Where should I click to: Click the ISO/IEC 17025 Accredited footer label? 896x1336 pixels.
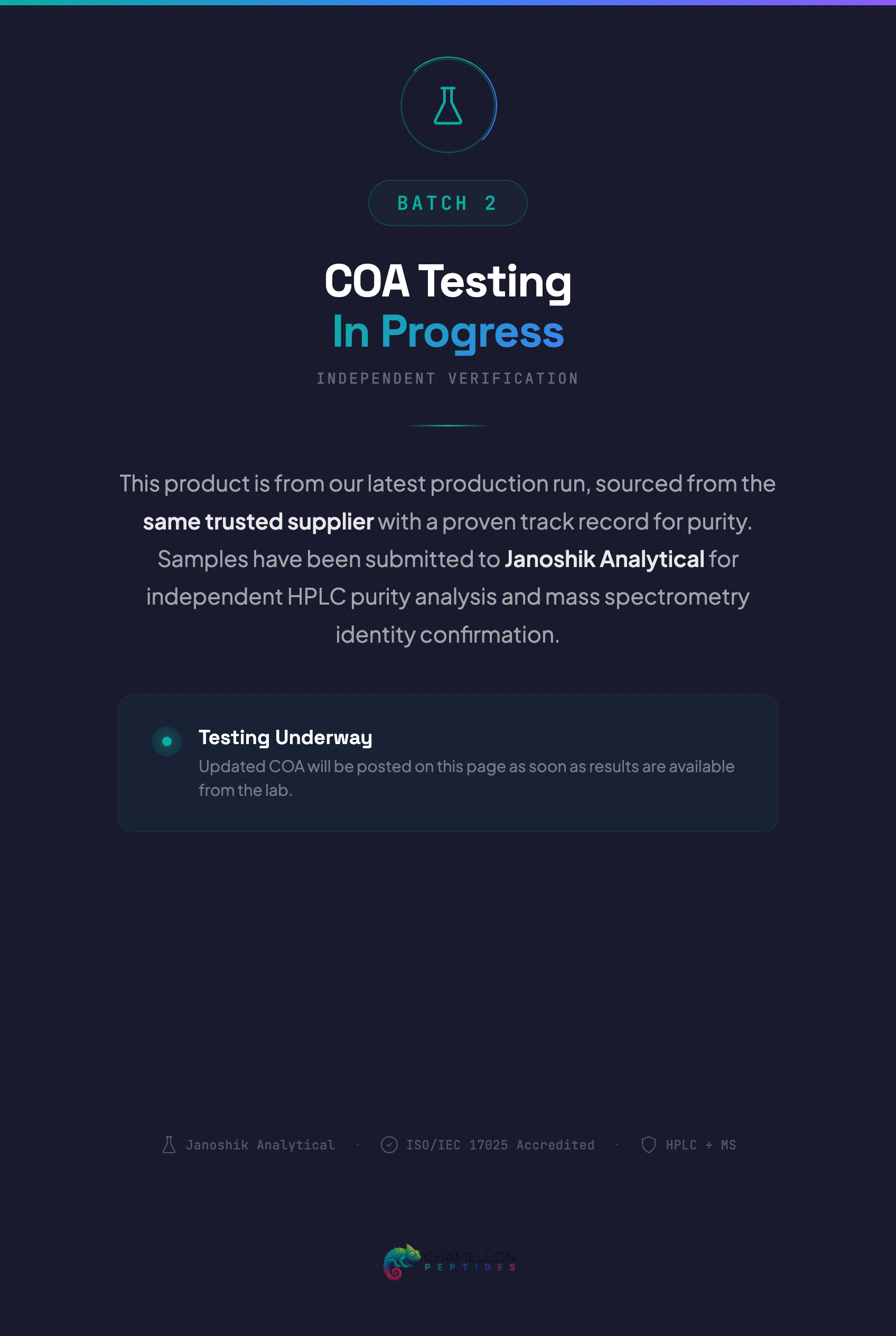(x=500, y=1145)
